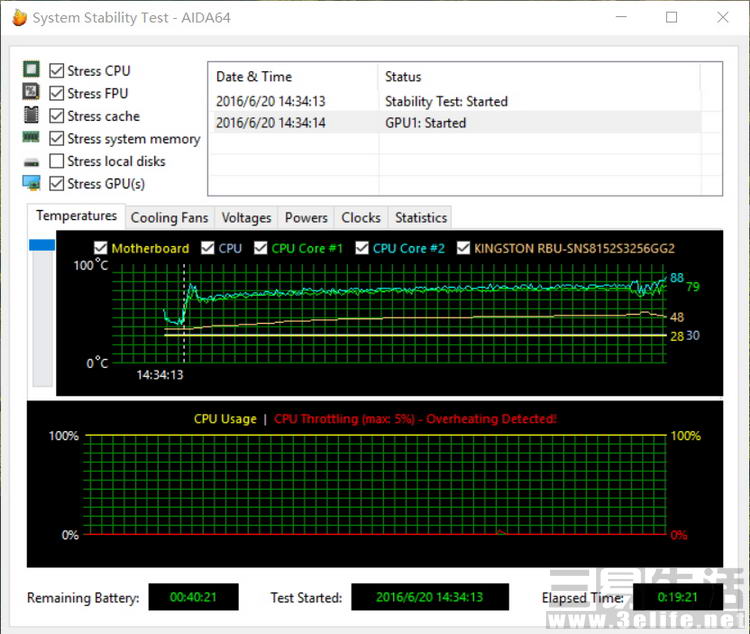Click the CPU Throttling overheating warning text
The width and height of the screenshot is (750, 634).
pyautogui.click(x=415, y=419)
